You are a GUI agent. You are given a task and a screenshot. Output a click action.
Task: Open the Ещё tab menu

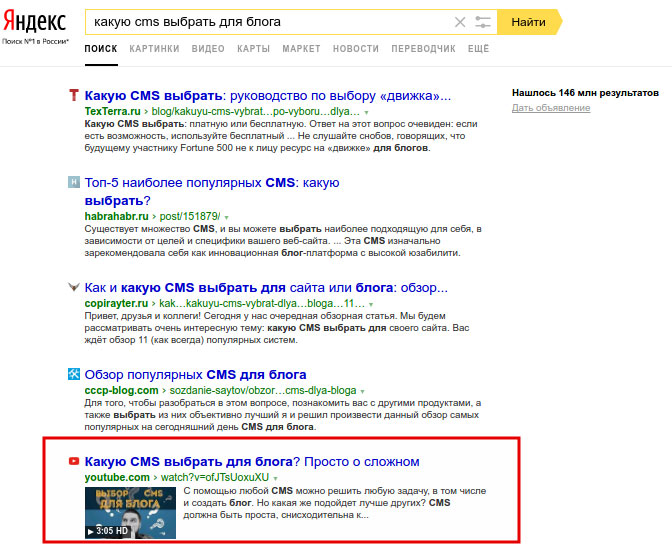[x=478, y=48]
